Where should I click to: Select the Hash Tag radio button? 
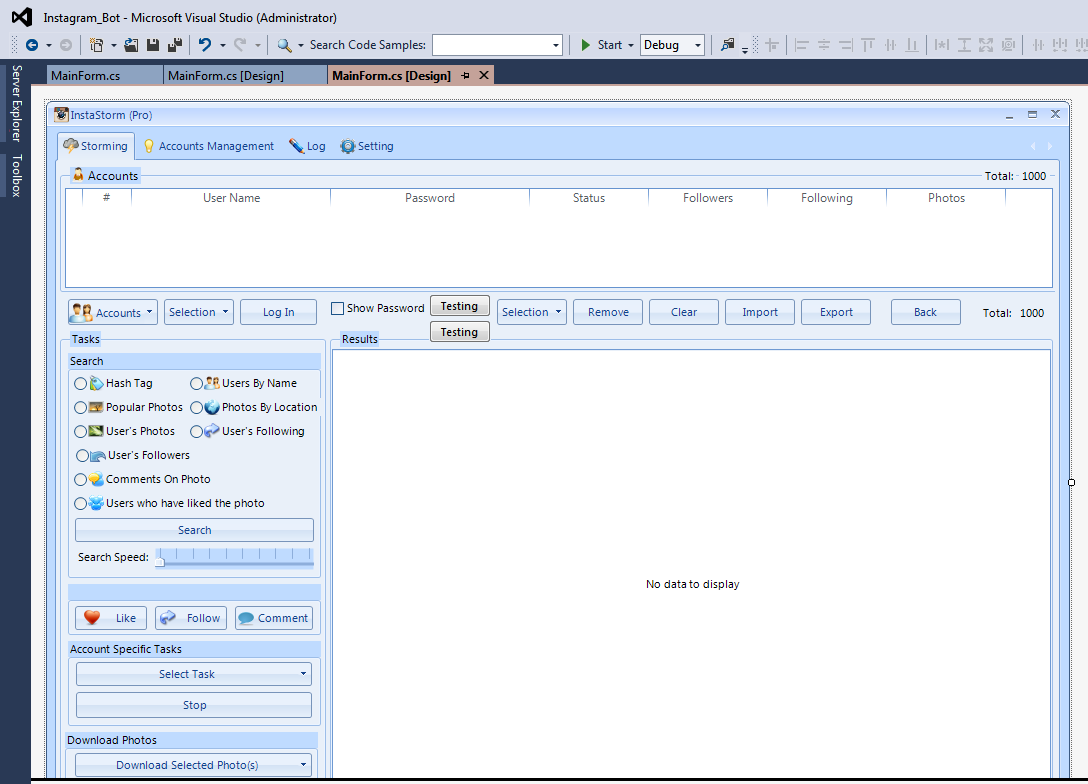(x=80, y=383)
